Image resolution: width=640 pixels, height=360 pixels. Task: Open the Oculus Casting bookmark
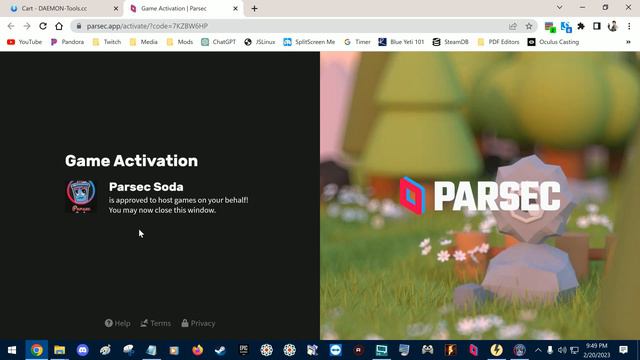pyautogui.click(x=553, y=42)
